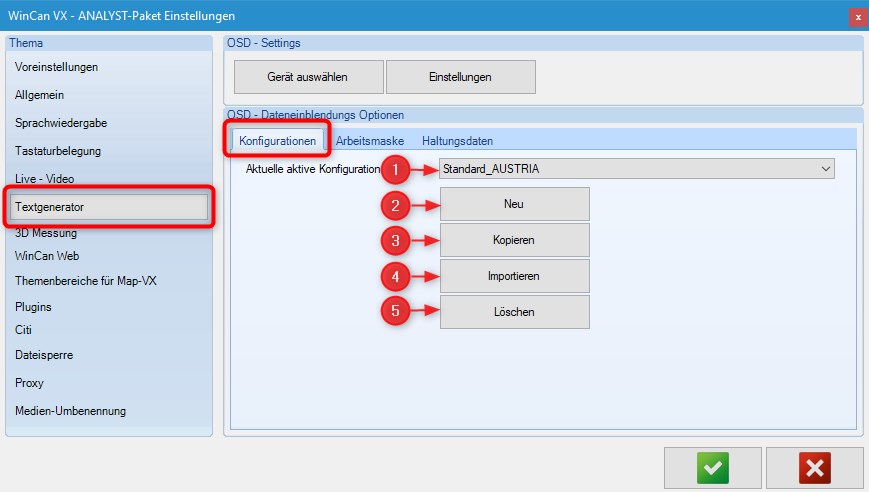Viewport: 869px width, 492px height.
Task: Select Medien-Umbenennung in the Thema list
Action: [x=70, y=411]
